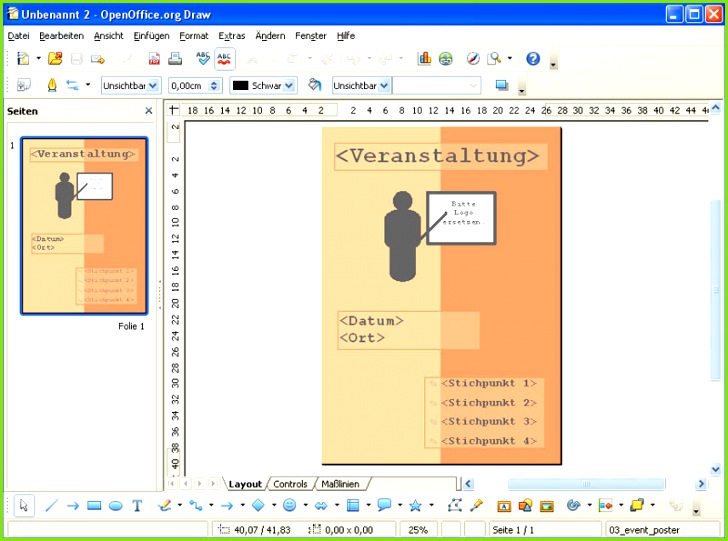Open the Extras menu
728x541 pixels.
(232, 36)
